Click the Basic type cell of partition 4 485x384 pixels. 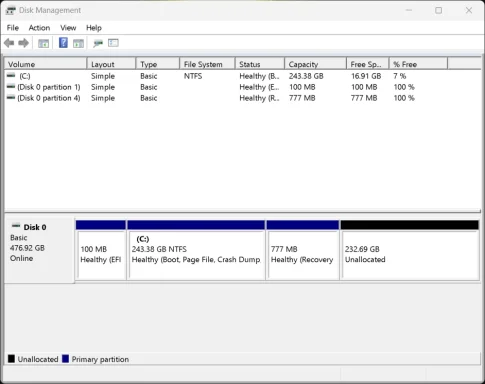click(x=149, y=98)
